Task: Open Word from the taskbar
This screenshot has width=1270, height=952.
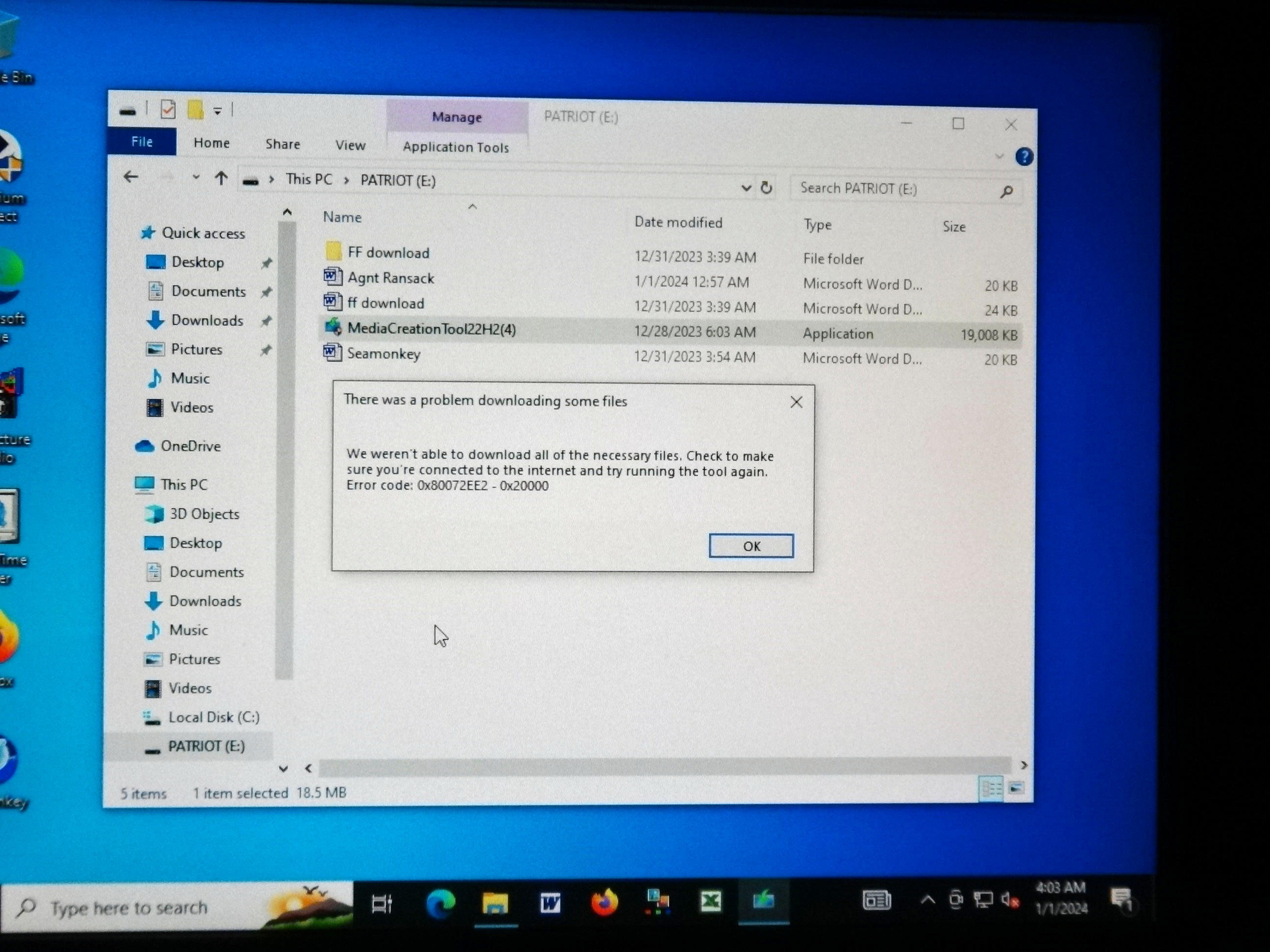Action: [550, 903]
